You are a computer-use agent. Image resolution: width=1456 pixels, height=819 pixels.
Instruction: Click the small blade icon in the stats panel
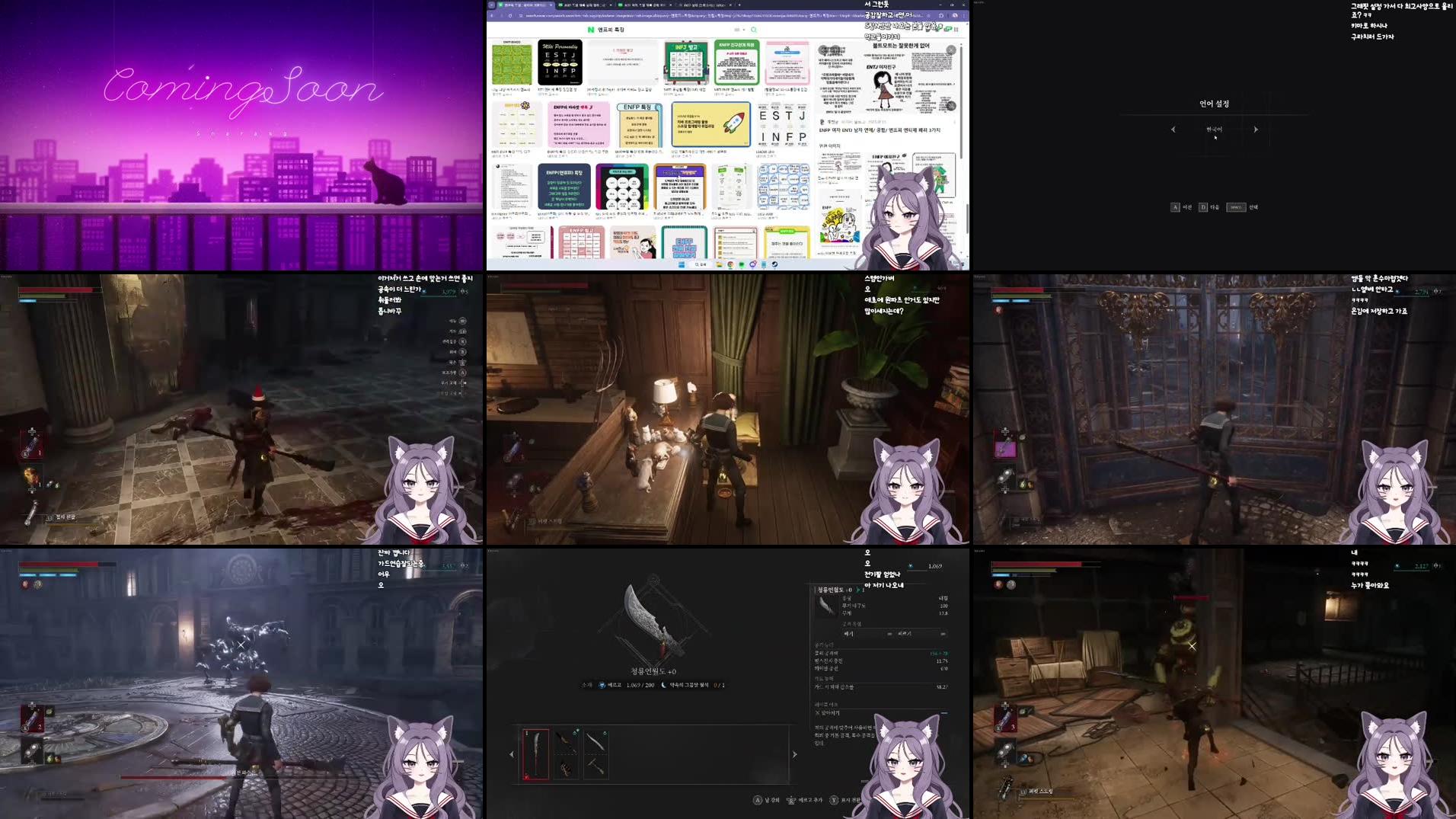pos(826,605)
